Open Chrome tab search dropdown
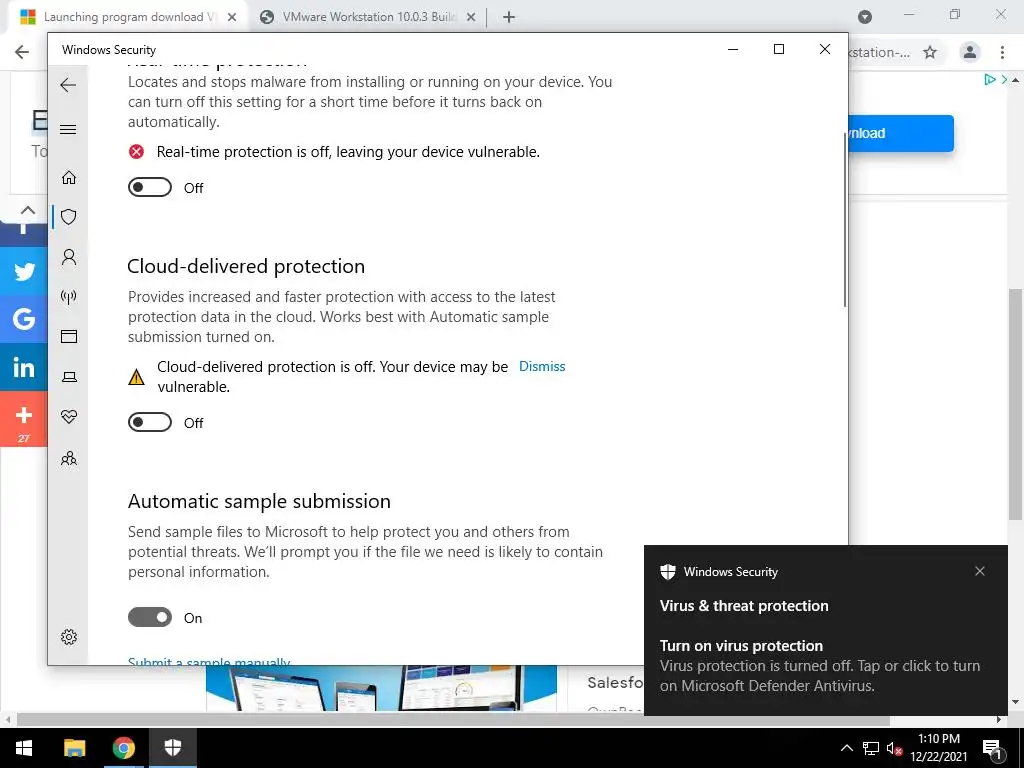The width and height of the screenshot is (1024, 768). click(865, 17)
